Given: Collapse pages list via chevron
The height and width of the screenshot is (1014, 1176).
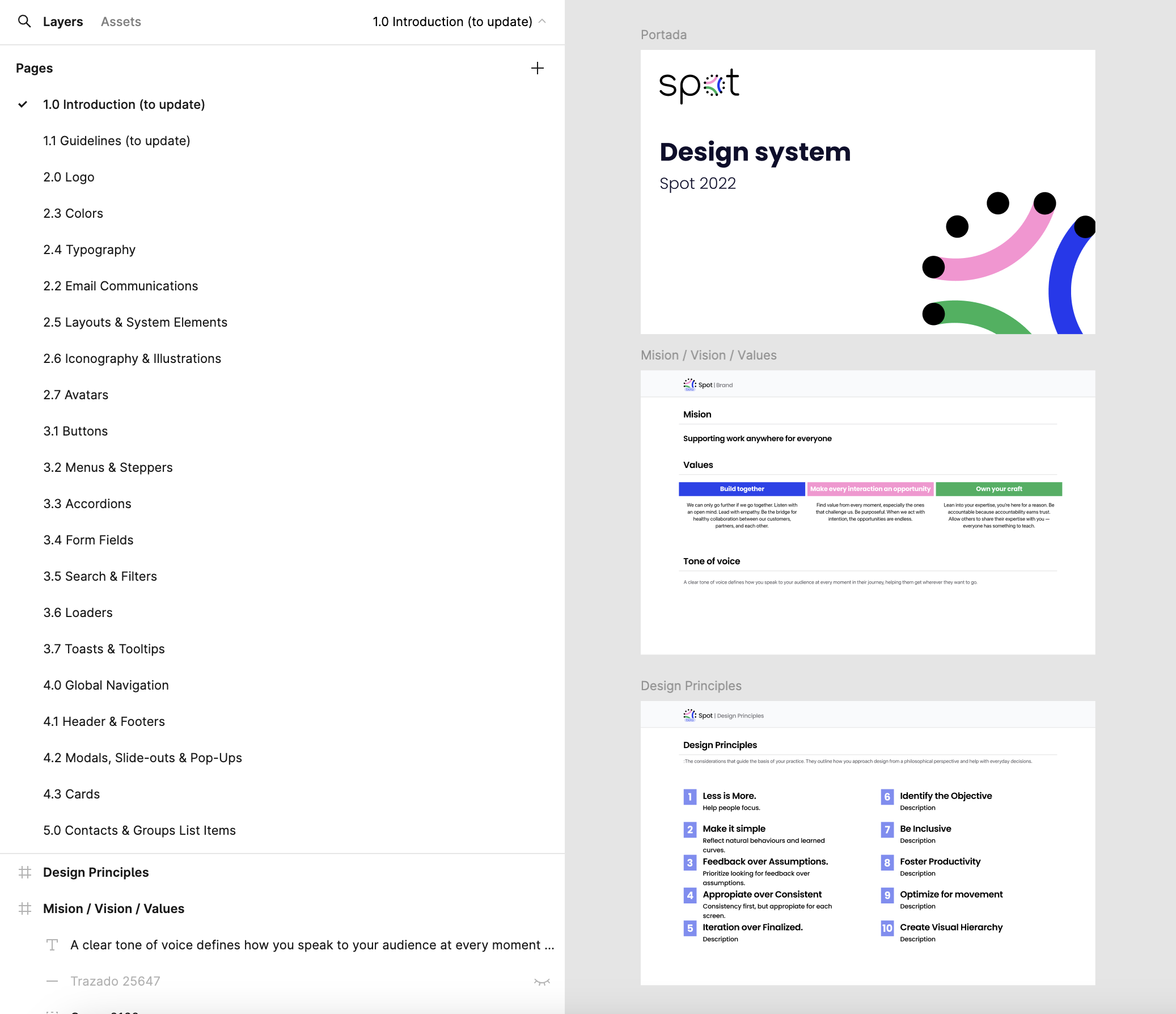Looking at the screenshot, I should (542, 22).
